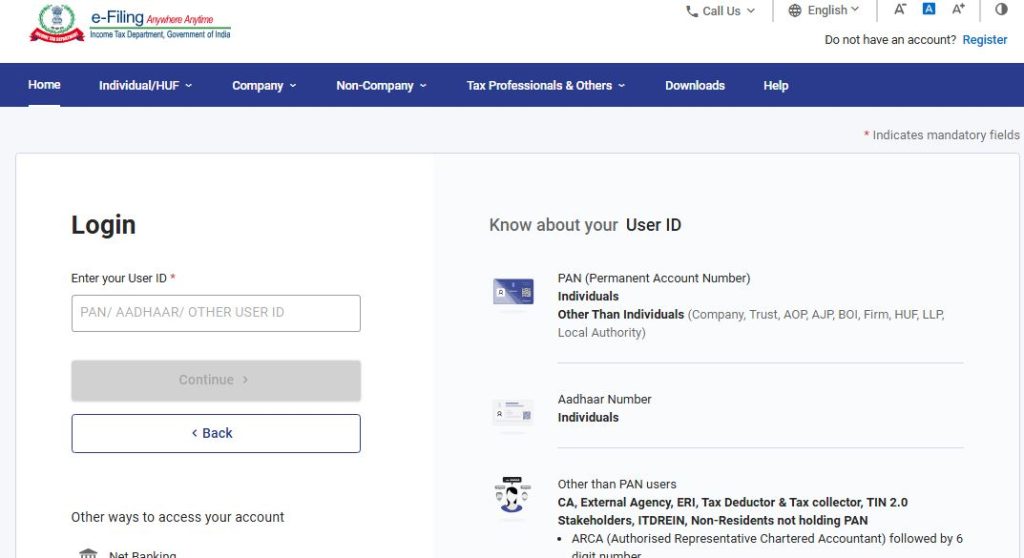The width and height of the screenshot is (1024, 558).
Task: Open the Call Us dropdown
Action: tap(720, 11)
